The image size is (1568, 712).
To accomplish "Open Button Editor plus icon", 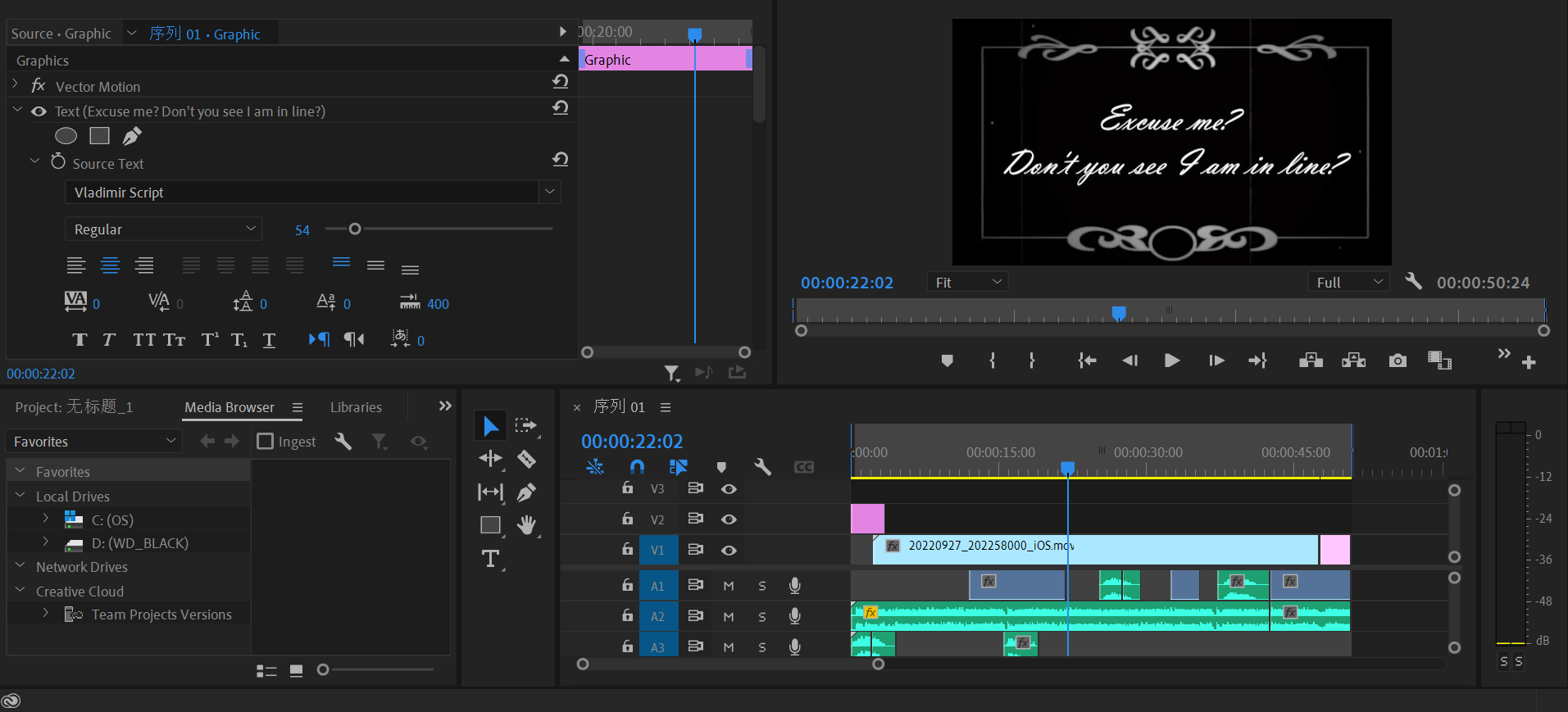I will click(x=1529, y=362).
